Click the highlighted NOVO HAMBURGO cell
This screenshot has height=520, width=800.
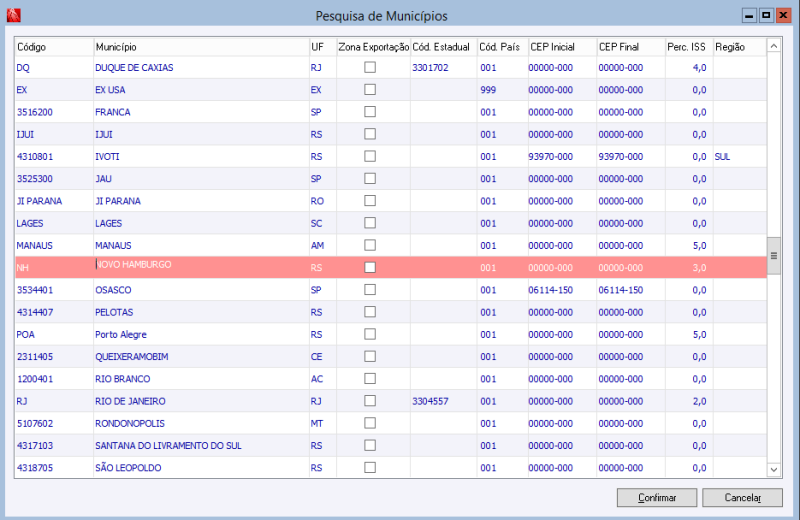coord(202,267)
